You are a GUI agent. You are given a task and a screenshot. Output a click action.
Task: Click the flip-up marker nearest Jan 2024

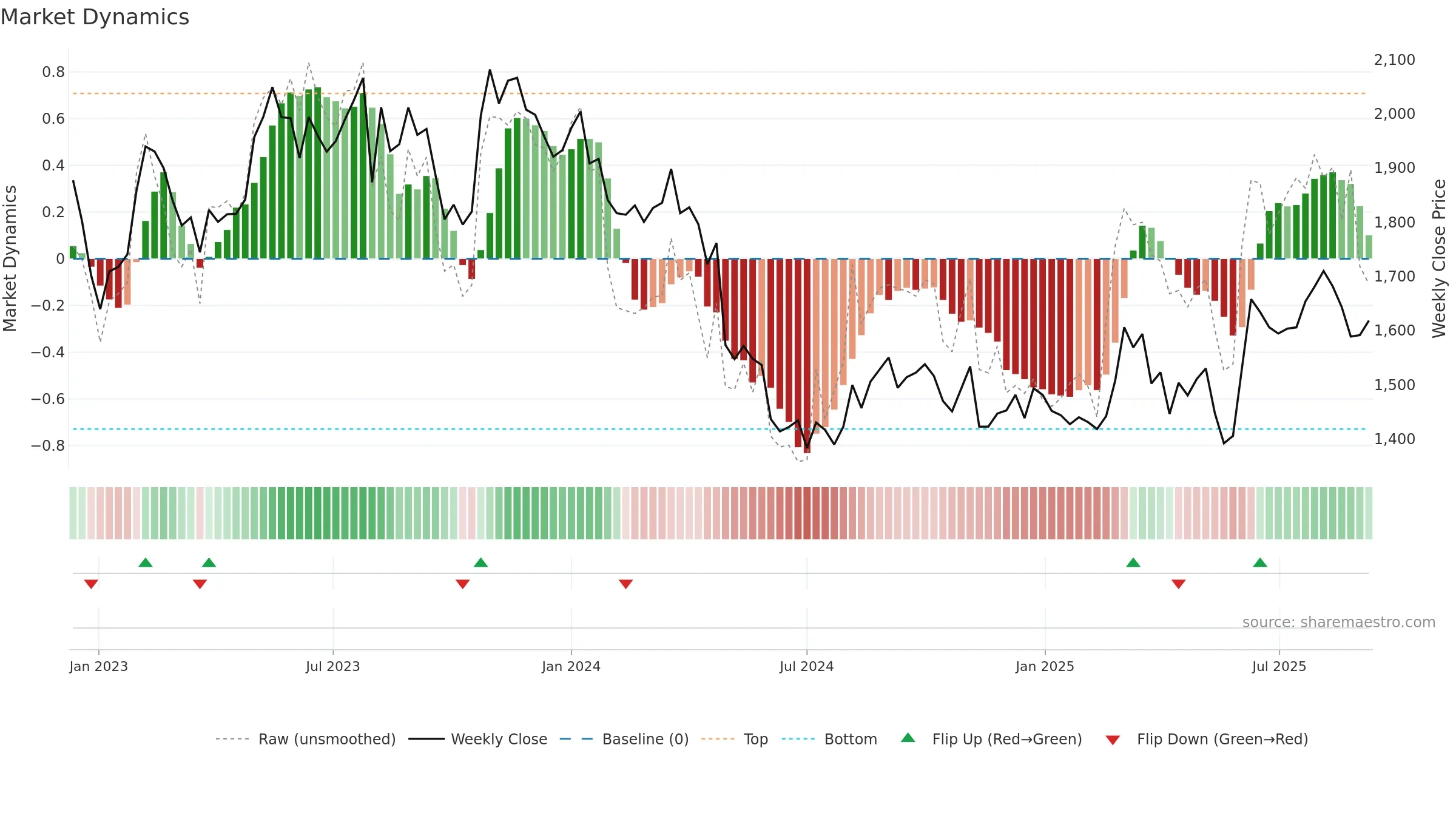click(481, 562)
